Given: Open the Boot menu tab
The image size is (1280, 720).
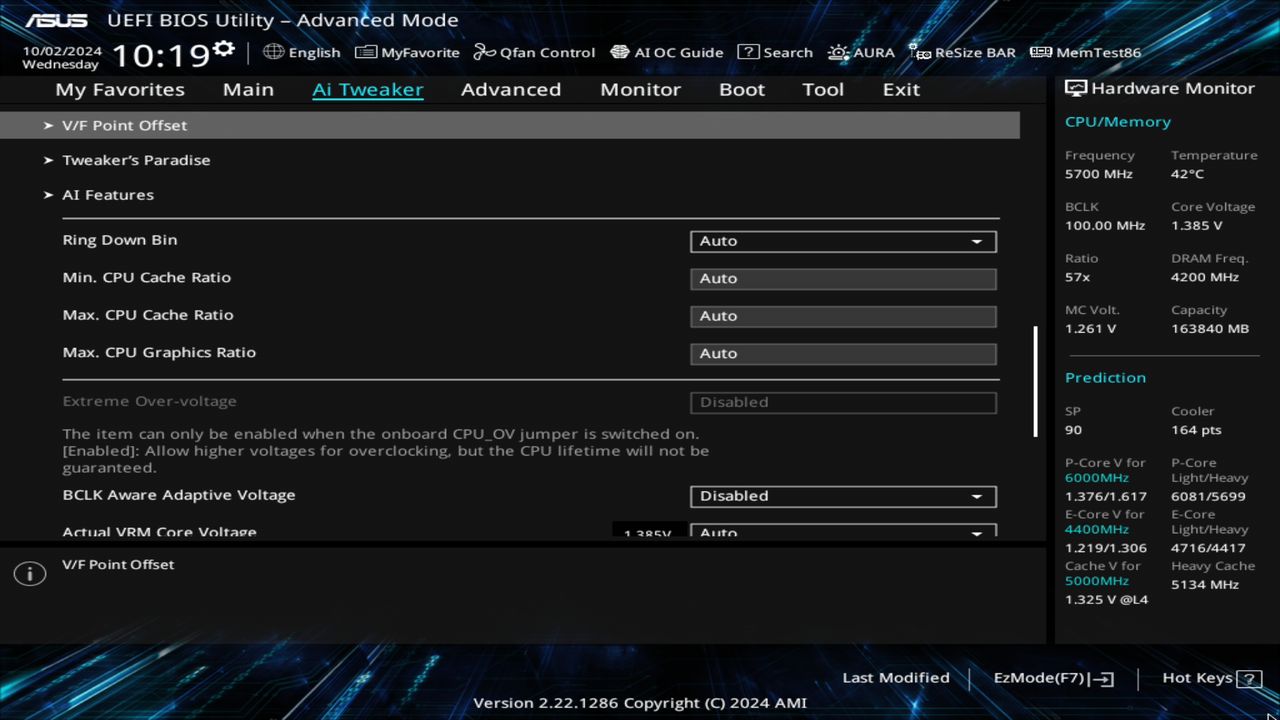Looking at the screenshot, I should click(741, 89).
